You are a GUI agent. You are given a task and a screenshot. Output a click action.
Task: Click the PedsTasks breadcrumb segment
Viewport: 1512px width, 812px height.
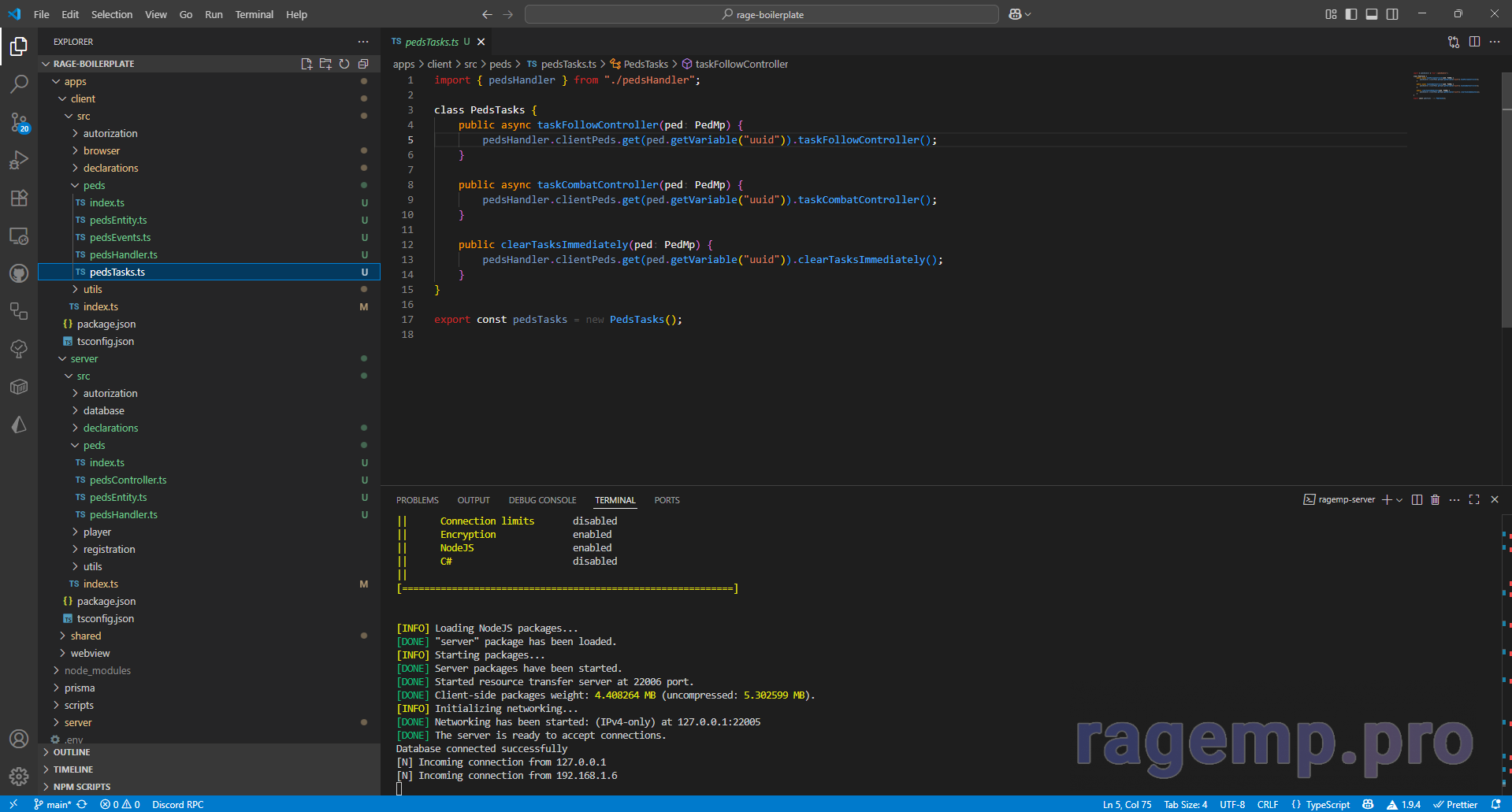639,64
